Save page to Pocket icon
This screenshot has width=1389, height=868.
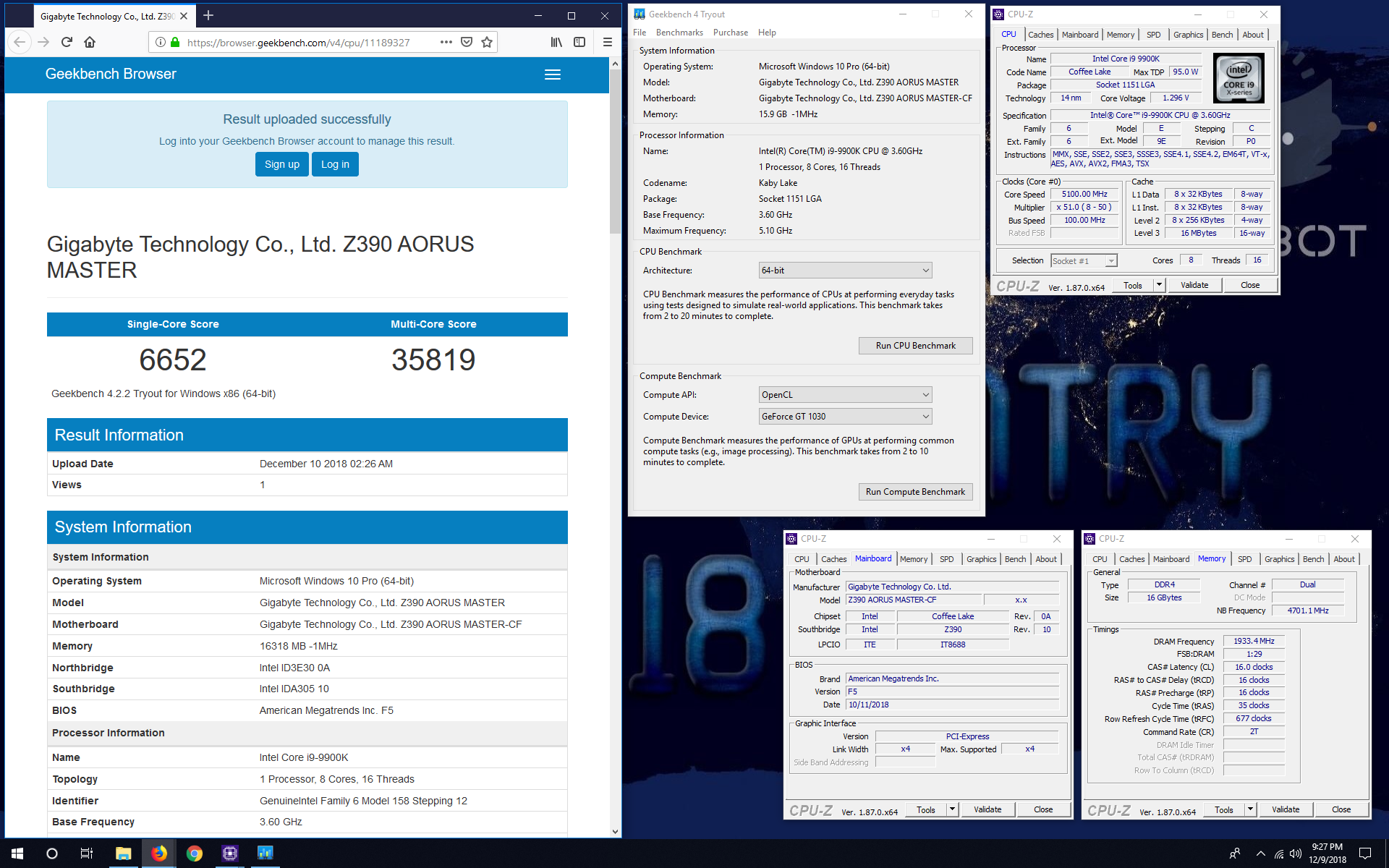[x=467, y=42]
